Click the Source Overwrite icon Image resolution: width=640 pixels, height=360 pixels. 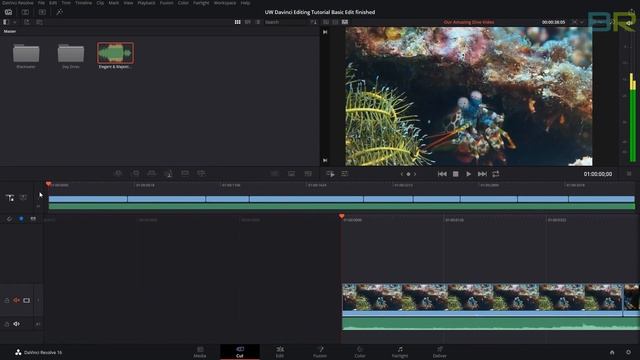coord(201,173)
